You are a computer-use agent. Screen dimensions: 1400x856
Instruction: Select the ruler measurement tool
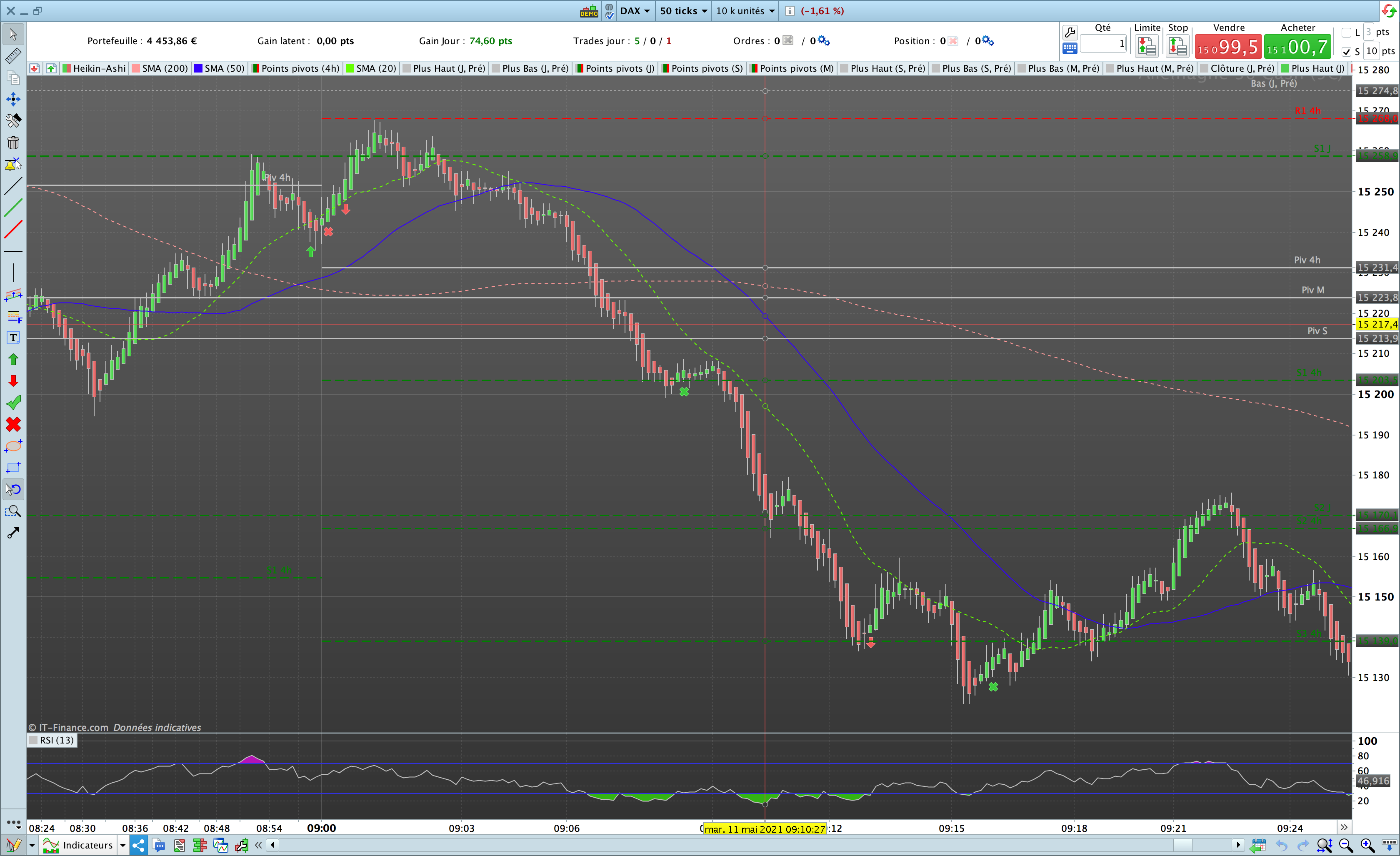pos(13,56)
